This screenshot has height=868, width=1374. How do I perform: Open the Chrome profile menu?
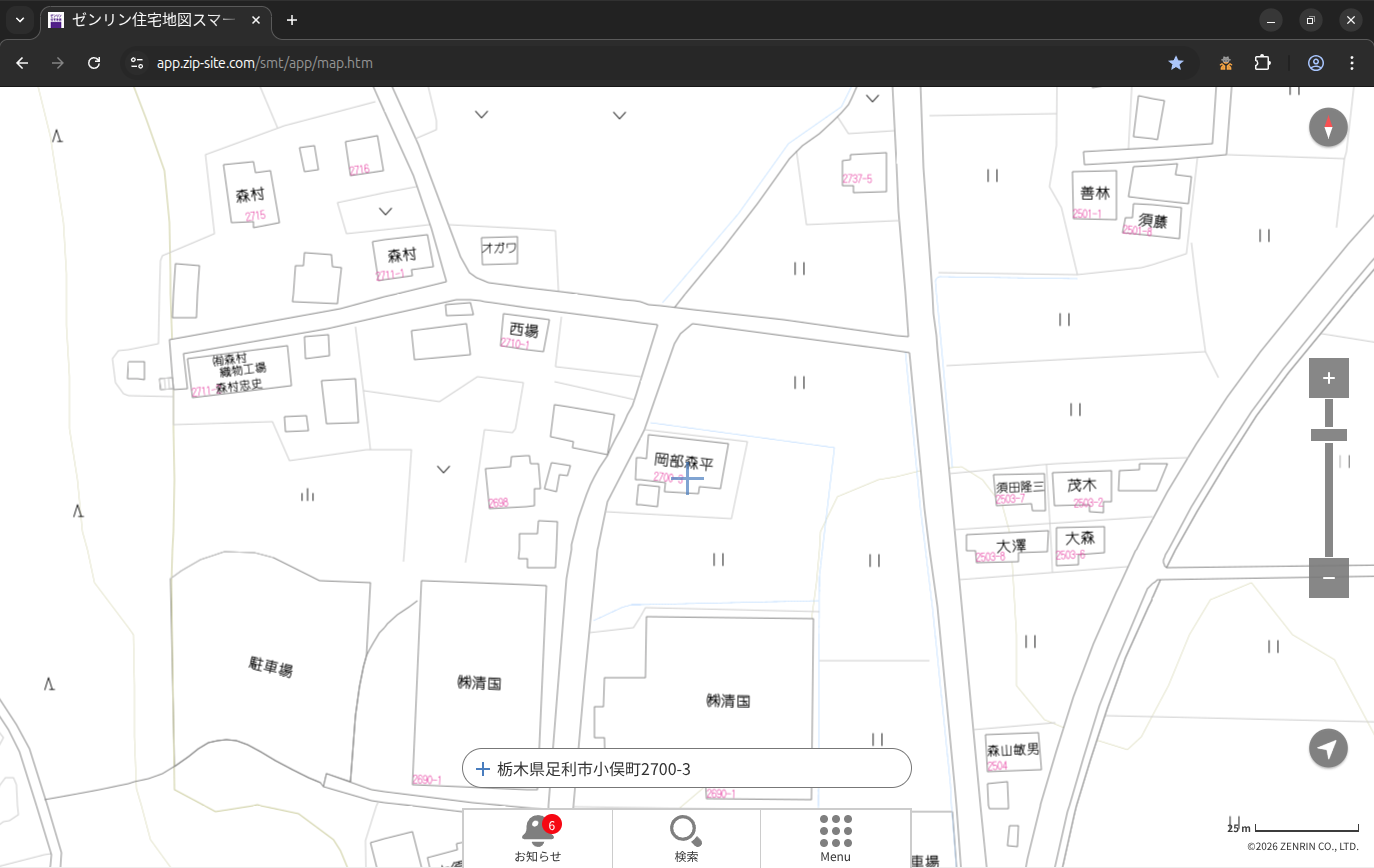(1315, 63)
